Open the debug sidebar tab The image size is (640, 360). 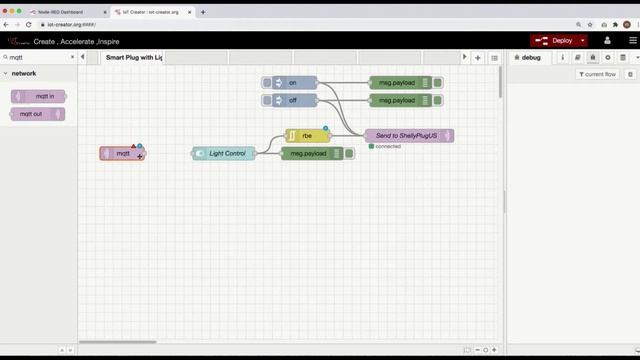527,58
